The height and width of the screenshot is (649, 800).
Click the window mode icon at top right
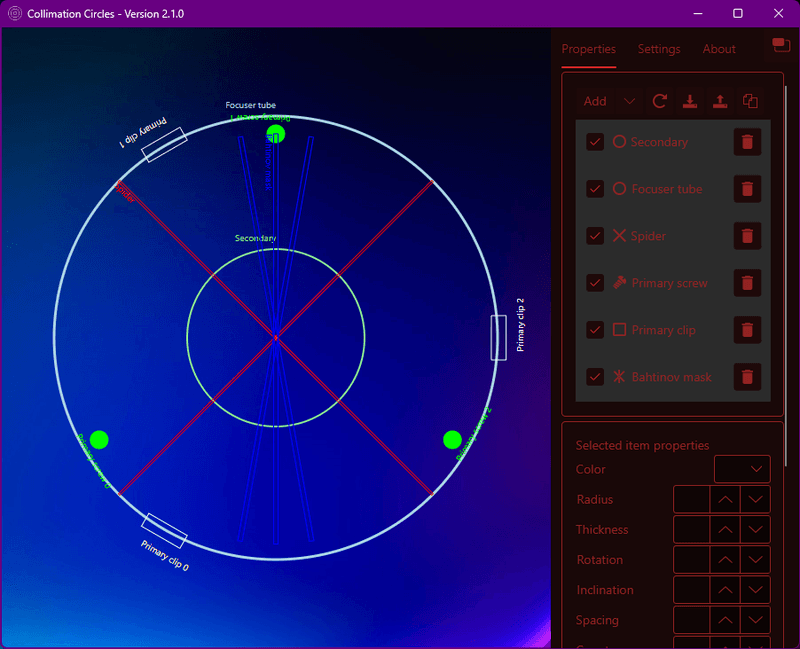tap(781, 45)
